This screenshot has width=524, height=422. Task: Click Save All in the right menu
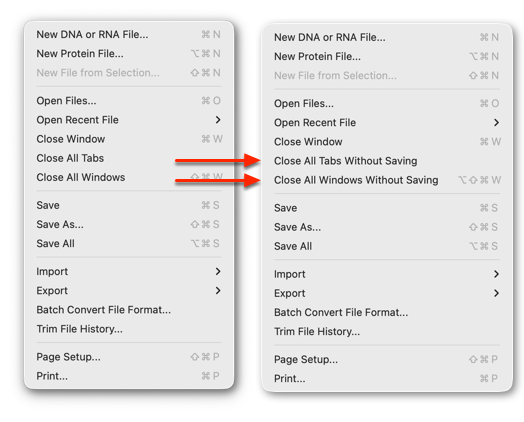387,246
